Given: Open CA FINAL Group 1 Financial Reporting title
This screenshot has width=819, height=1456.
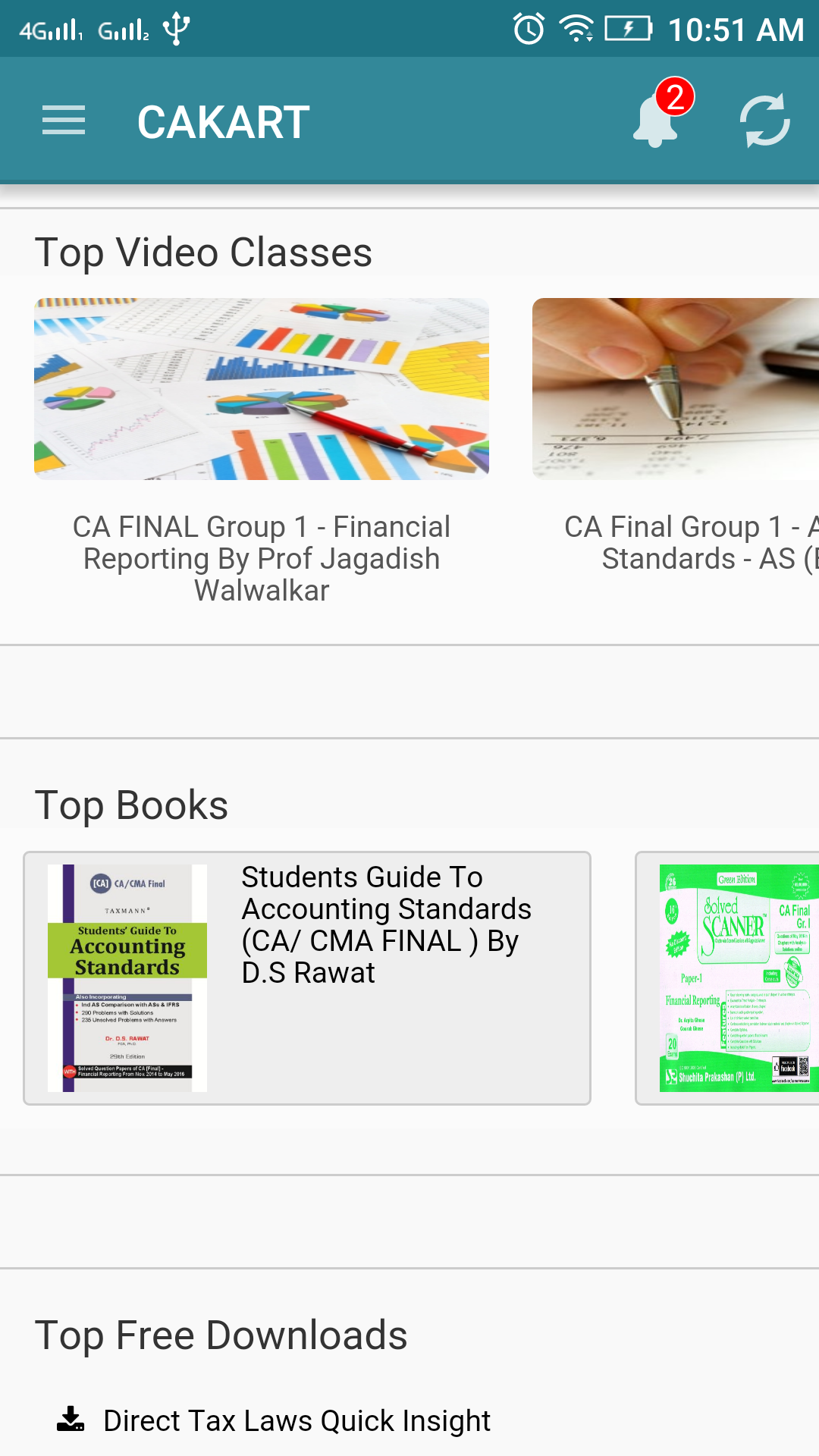Looking at the screenshot, I should 262,558.
